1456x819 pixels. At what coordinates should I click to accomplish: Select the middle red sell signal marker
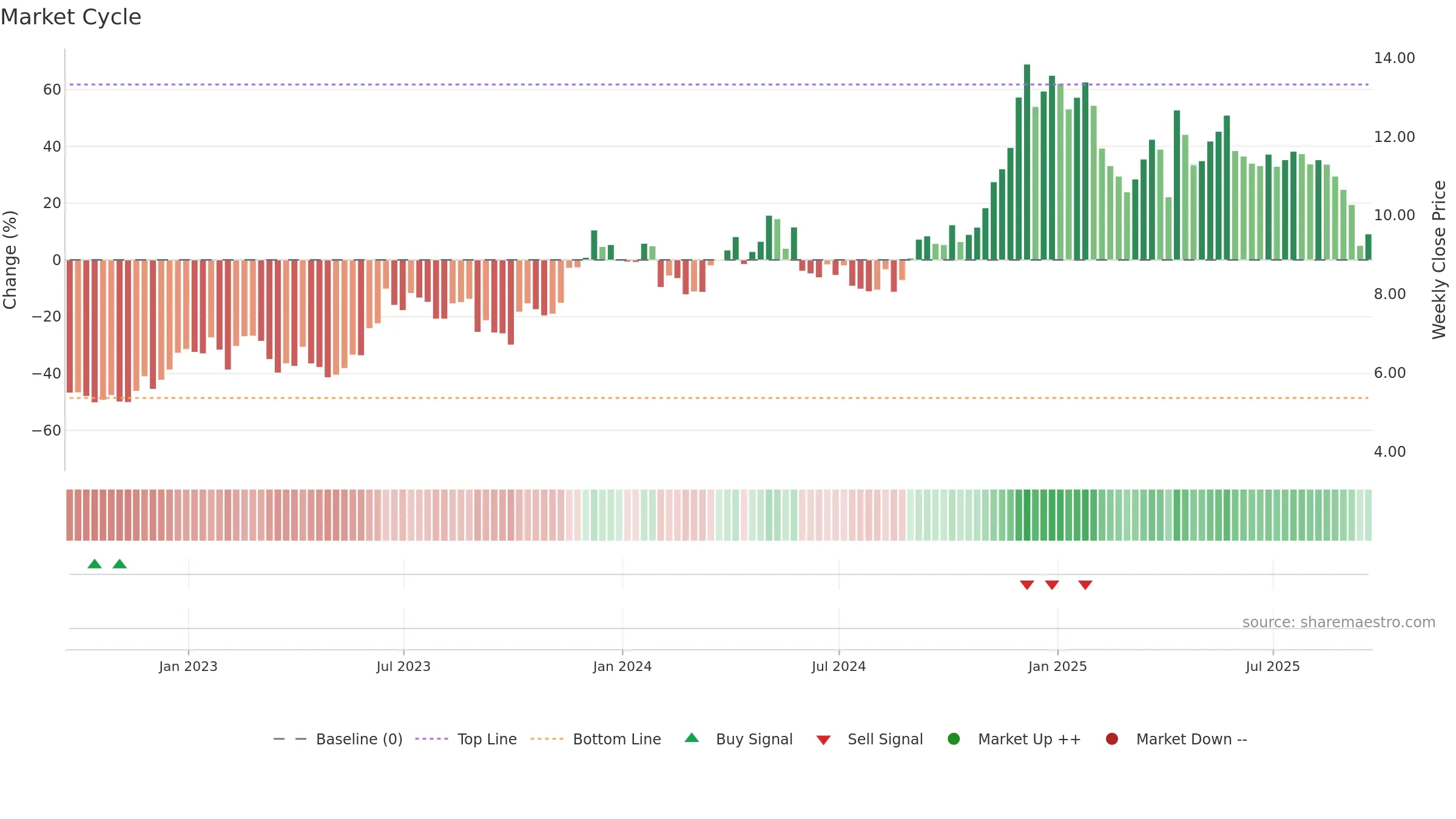1052,585
